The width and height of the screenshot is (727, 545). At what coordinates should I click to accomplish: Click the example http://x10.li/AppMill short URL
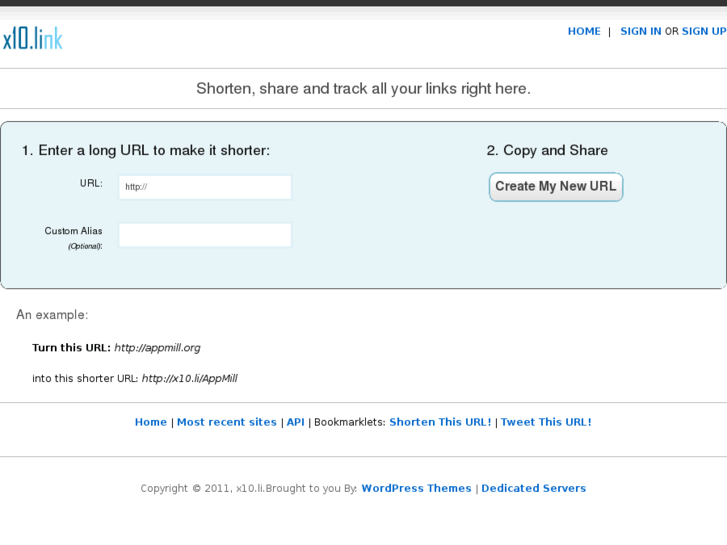(x=189, y=379)
